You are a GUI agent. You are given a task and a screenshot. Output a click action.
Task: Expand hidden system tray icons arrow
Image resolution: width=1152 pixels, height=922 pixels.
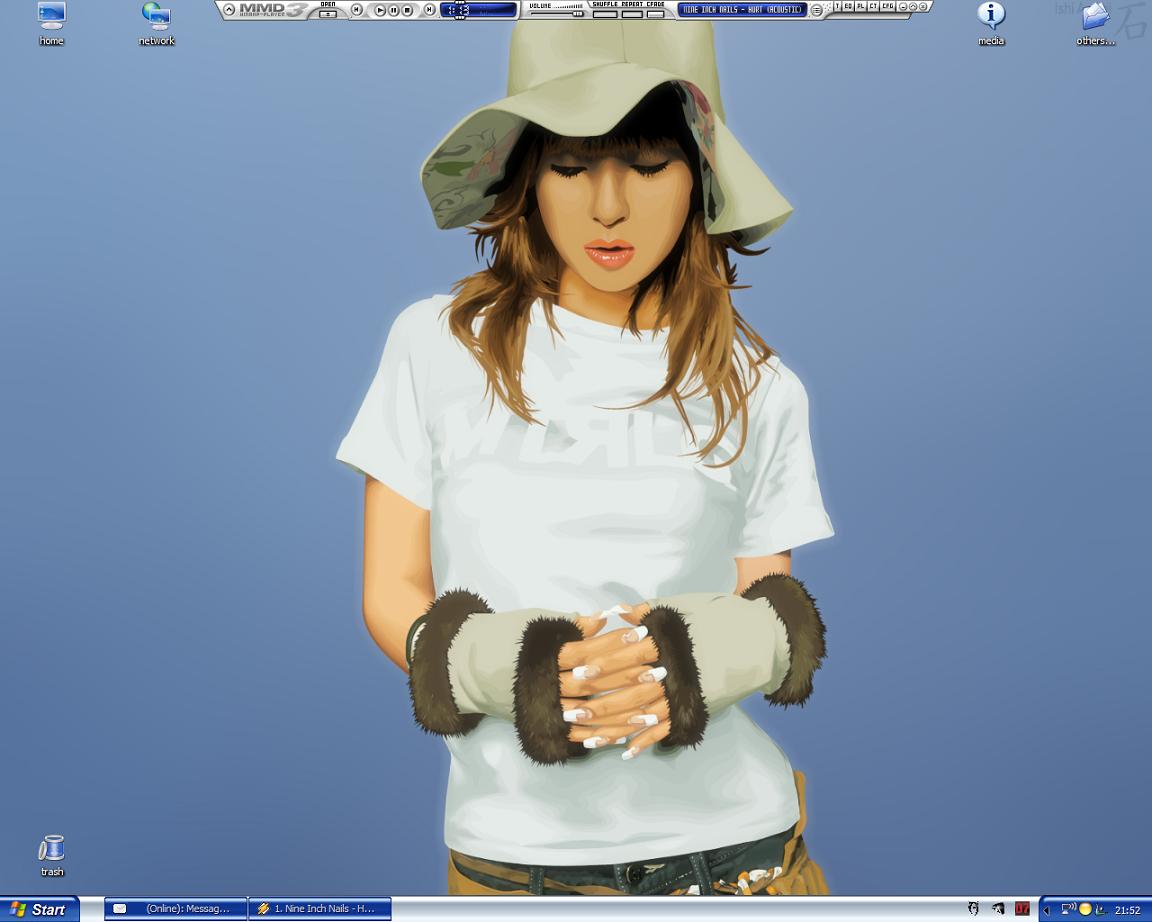click(1046, 910)
